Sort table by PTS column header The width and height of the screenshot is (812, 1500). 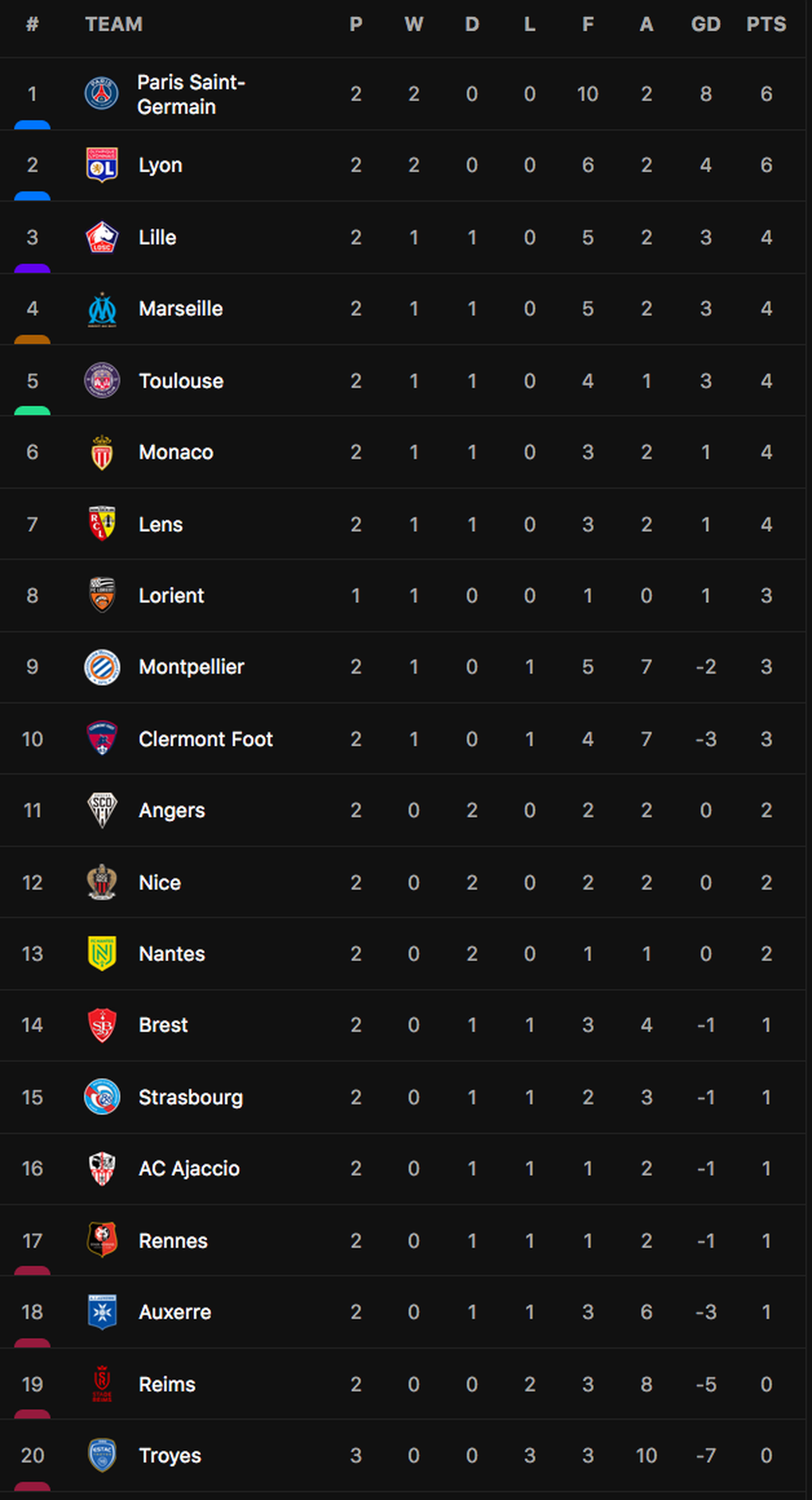pyautogui.click(x=766, y=25)
